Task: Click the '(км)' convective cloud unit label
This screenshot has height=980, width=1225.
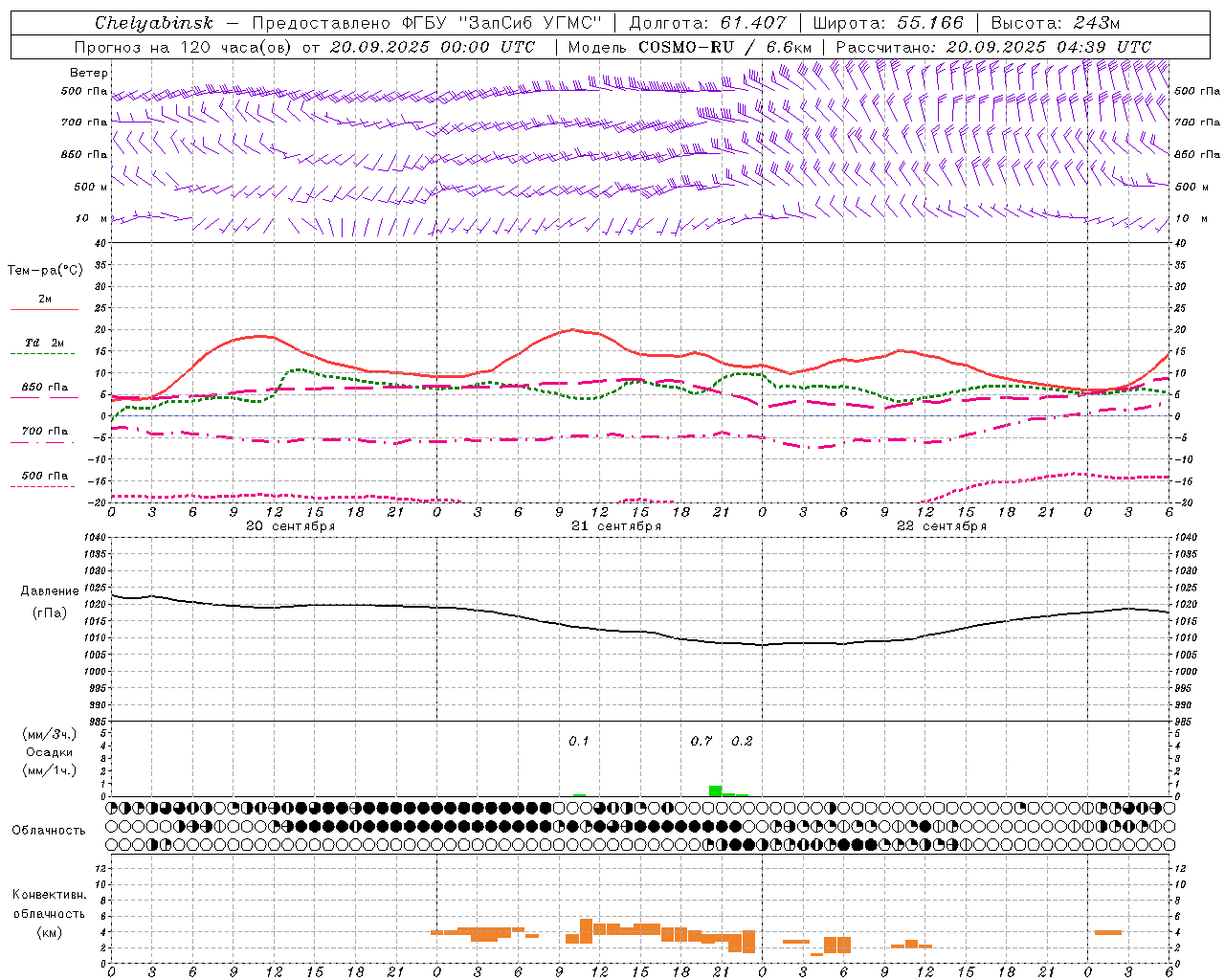Action: (49, 933)
